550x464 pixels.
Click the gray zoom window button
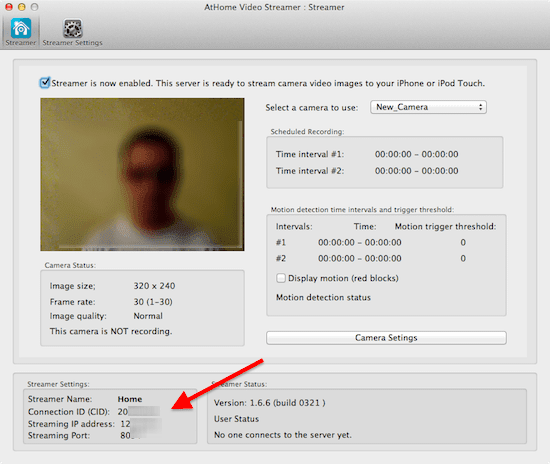34,7
